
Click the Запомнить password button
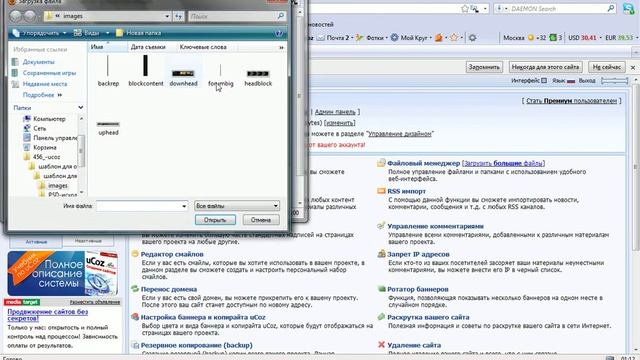[x=484, y=67]
